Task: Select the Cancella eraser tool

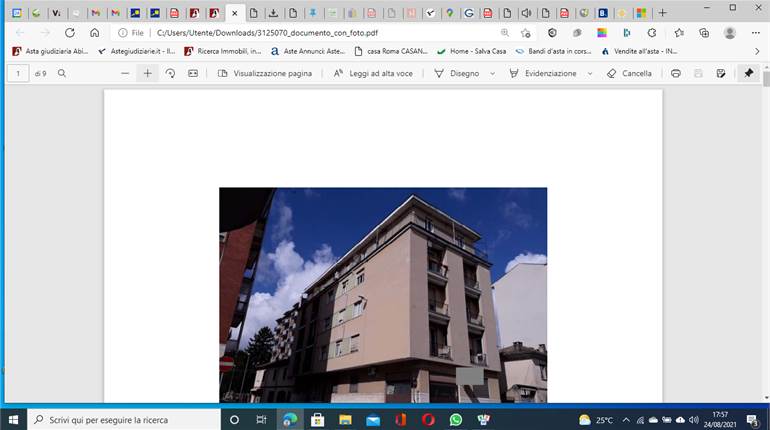Action: coord(629,73)
